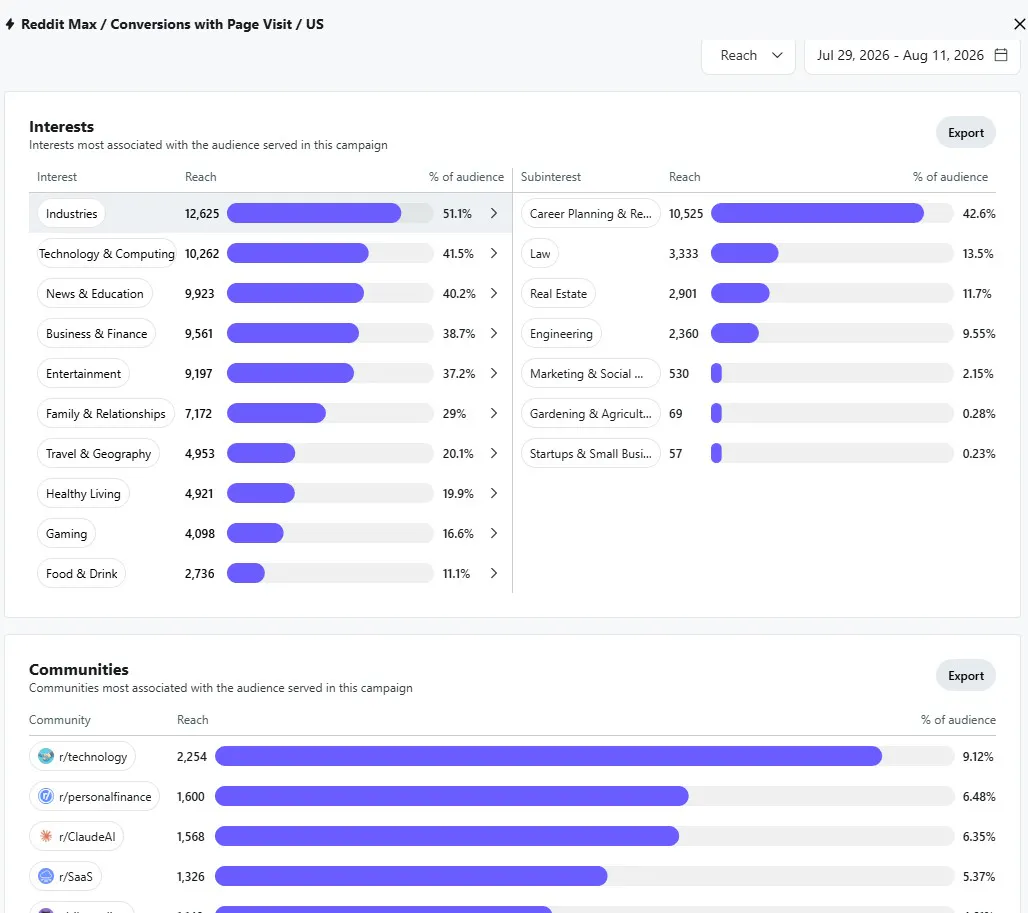Close the campaign insights panel
This screenshot has height=913, width=1028.
point(1019,24)
